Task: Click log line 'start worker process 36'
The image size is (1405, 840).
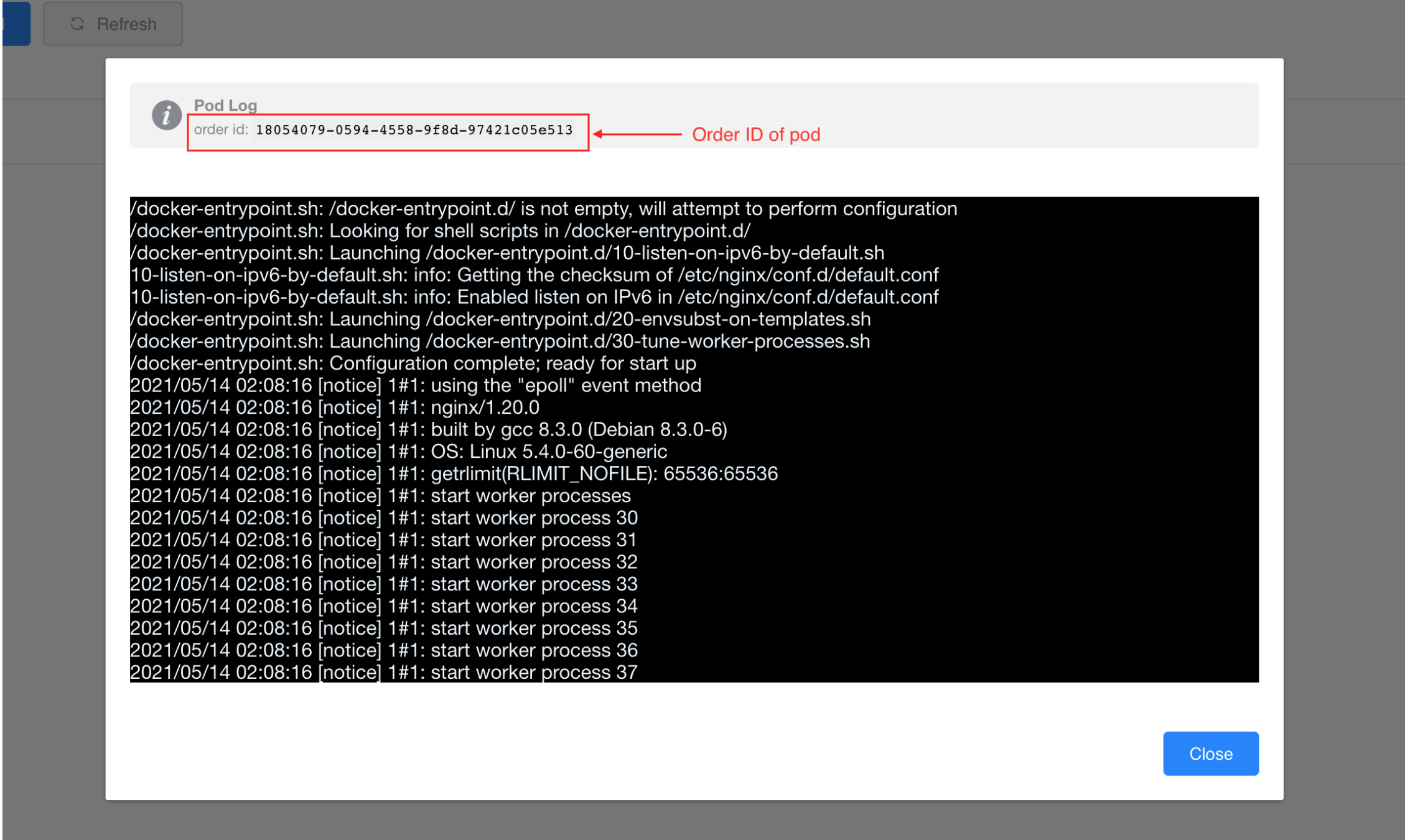Action: pyautogui.click(x=384, y=650)
